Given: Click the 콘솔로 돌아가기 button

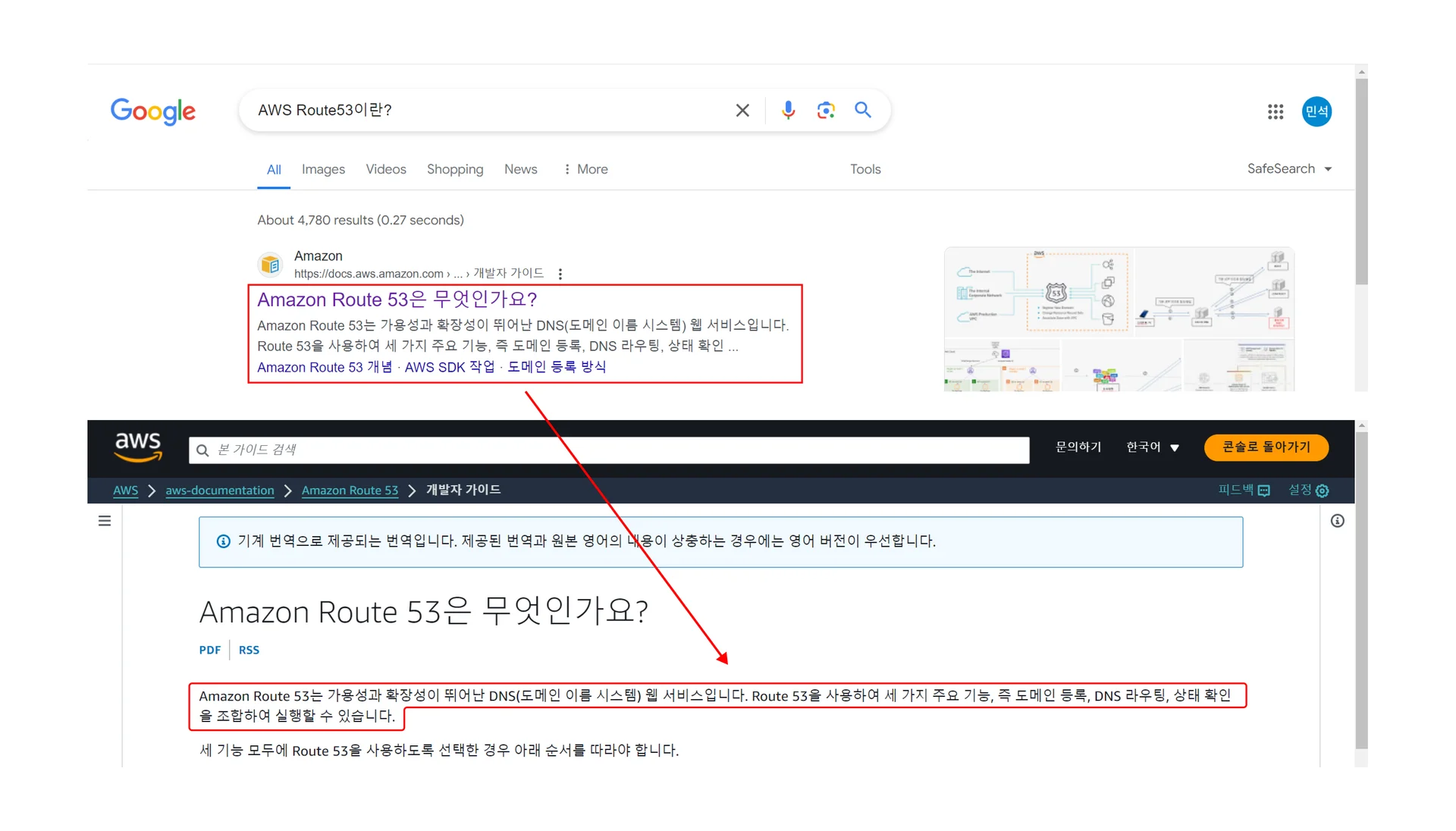Looking at the screenshot, I should [x=1266, y=447].
